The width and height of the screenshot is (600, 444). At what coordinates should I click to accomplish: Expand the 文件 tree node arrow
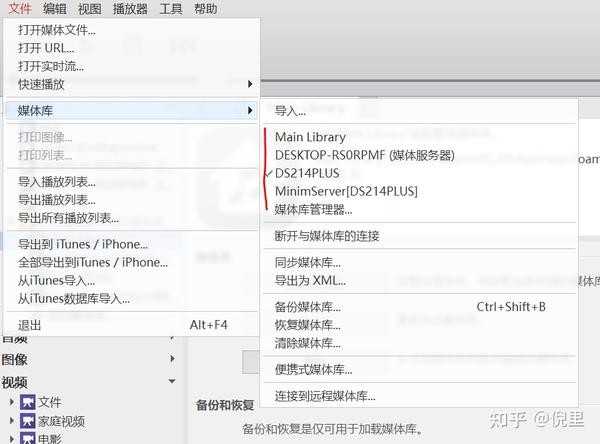12,402
